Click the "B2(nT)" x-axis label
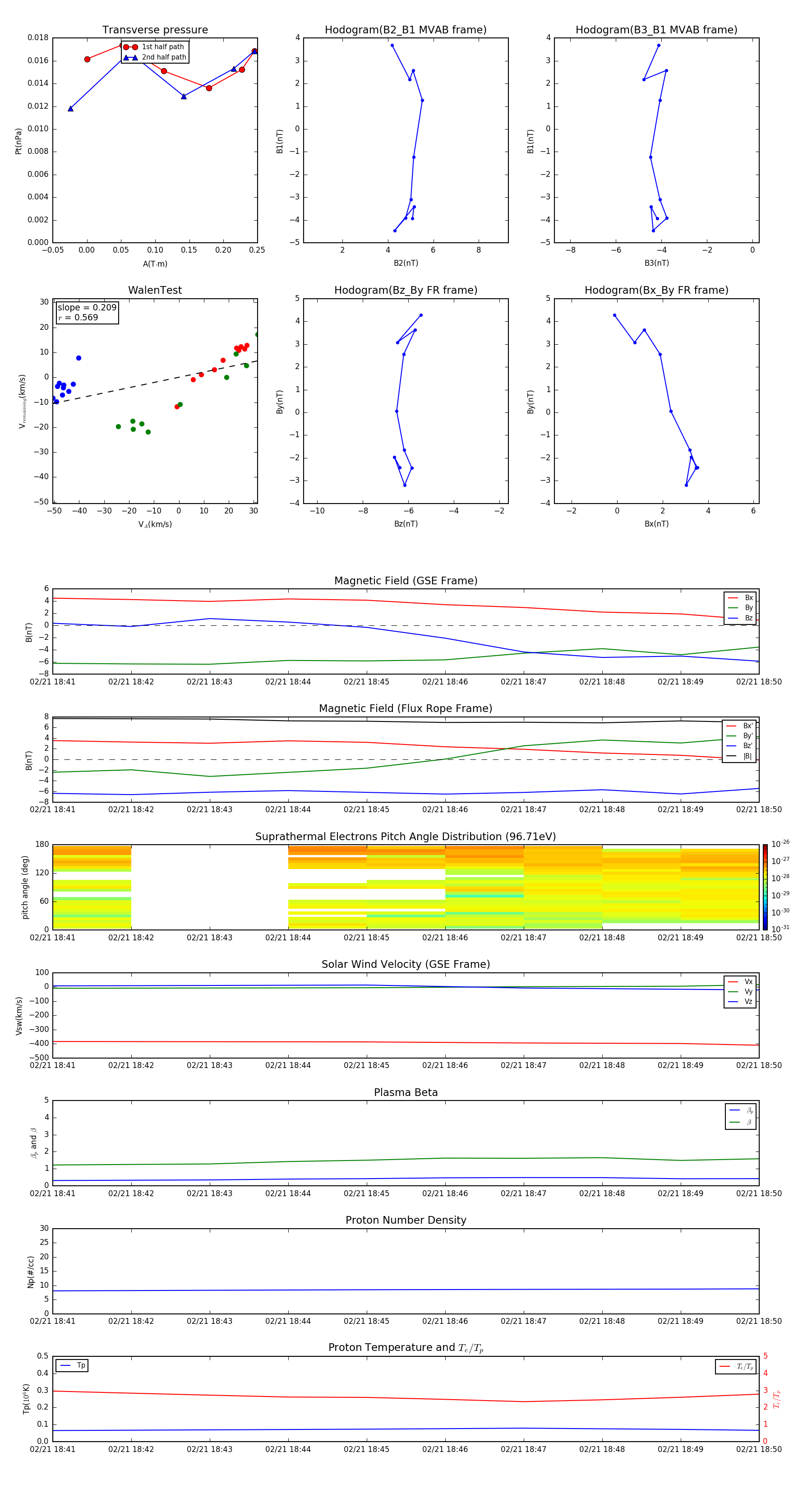The image size is (812, 1489). click(406, 264)
